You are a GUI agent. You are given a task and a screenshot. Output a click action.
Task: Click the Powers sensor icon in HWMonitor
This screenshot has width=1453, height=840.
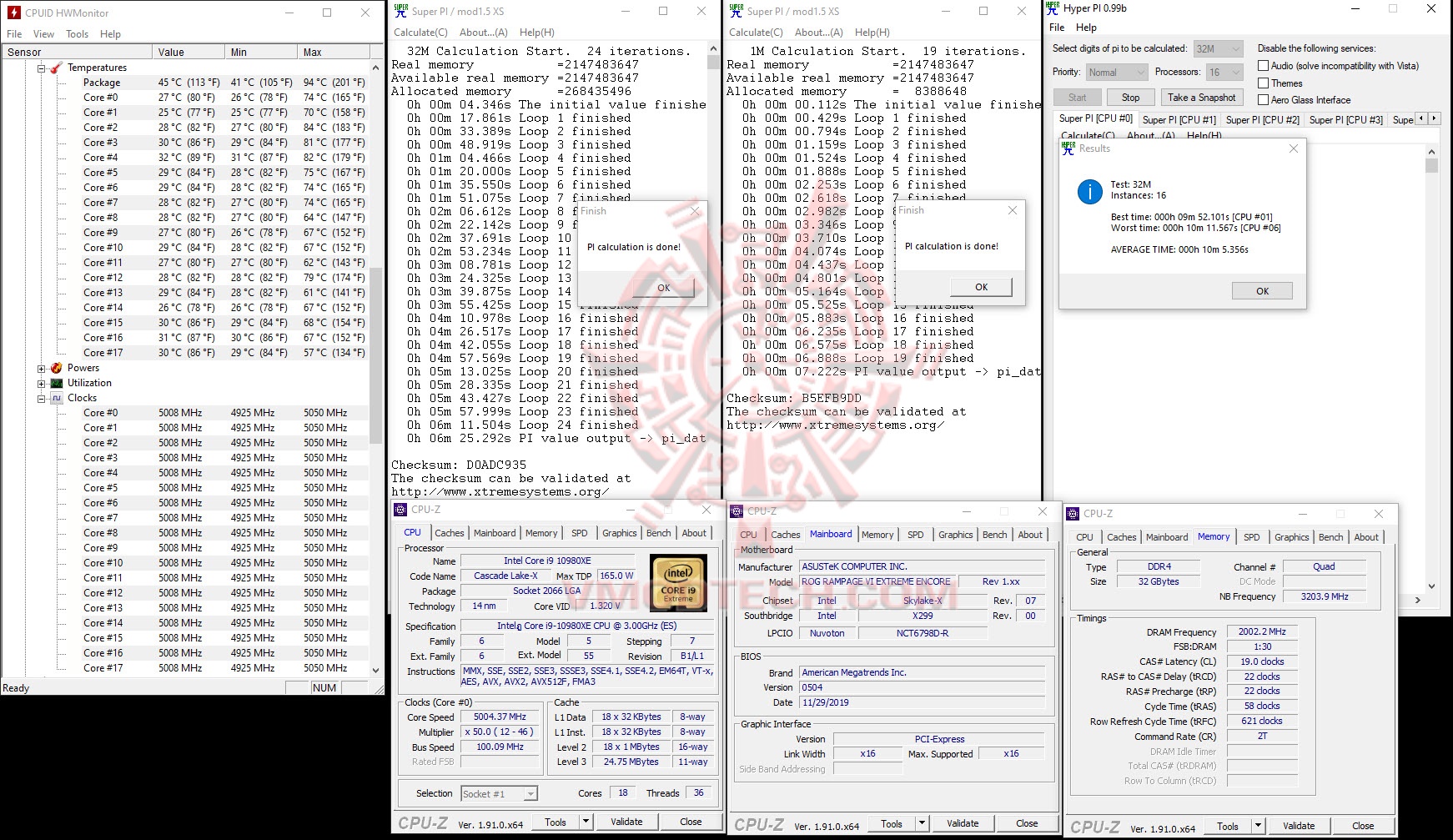[56, 368]
